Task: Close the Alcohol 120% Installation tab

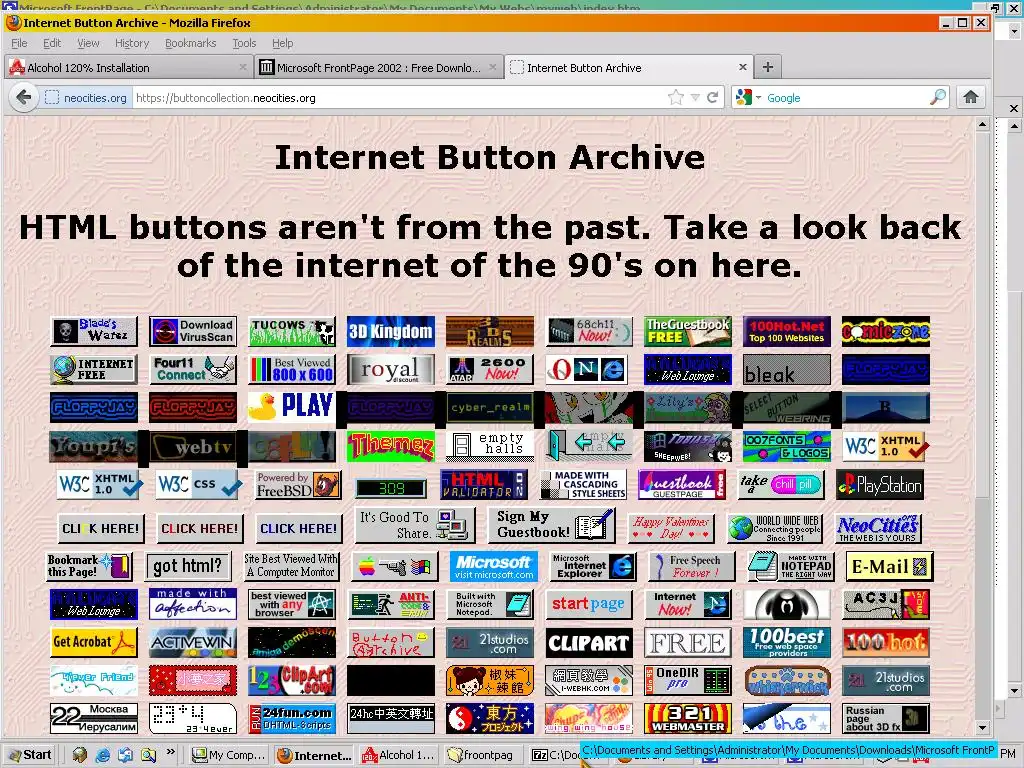Action: pos(242,67)
